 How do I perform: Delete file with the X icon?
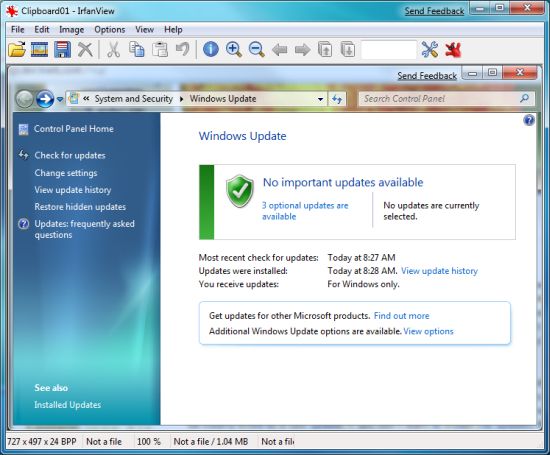(x=85, y=49)
